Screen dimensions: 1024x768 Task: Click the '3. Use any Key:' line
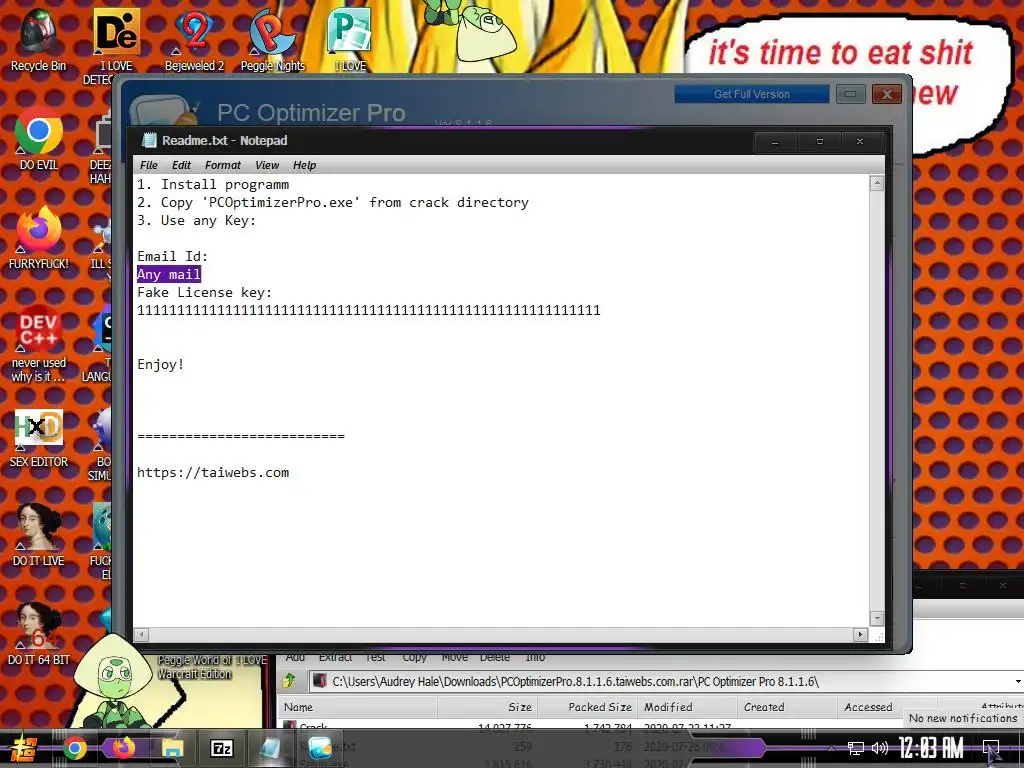point(197,221)
